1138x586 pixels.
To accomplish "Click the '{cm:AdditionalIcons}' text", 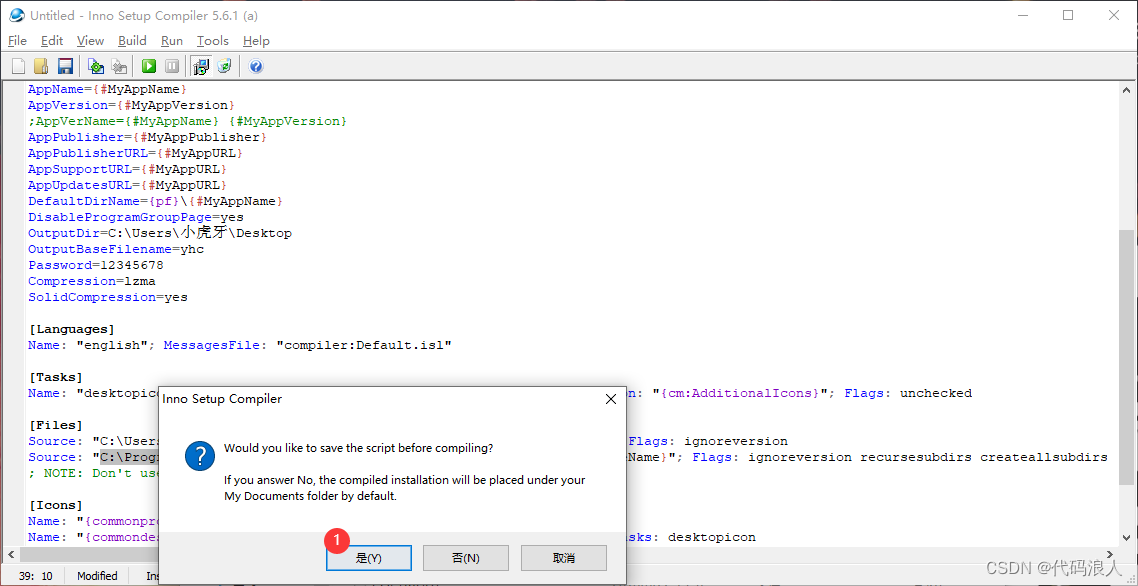I will coord(742,393).
